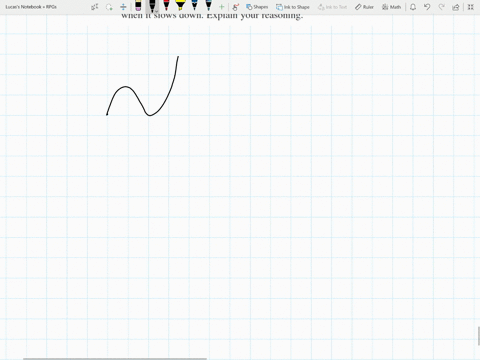Select the yellow highlighter
The image size is (480, 360).
coord(180,5)
